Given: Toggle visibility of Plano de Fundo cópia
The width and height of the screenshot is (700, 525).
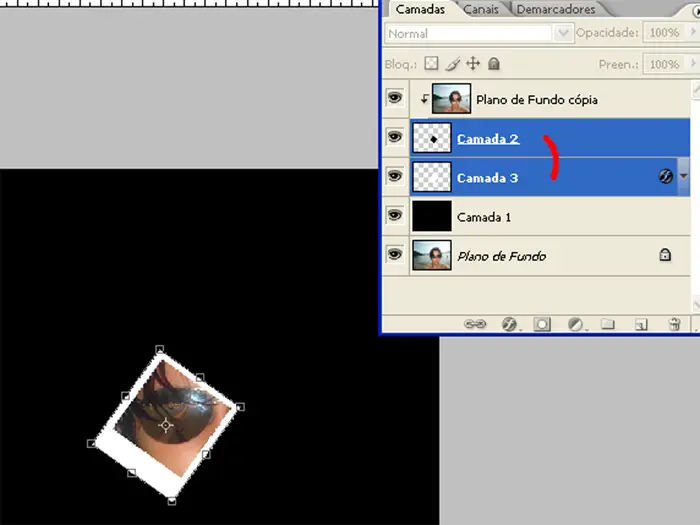Looking at the screenshot, I should coord(394,99).
